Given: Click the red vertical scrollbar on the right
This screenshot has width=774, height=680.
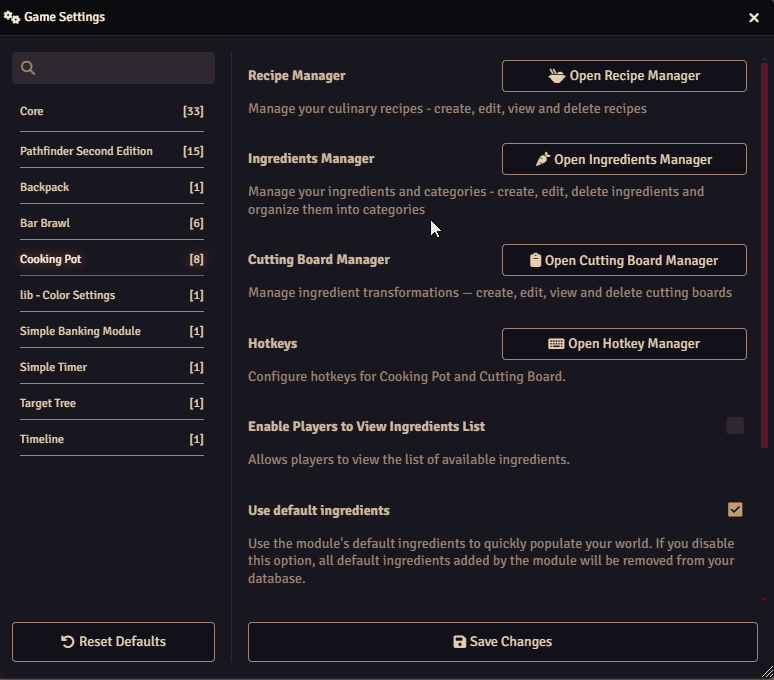Looking at the screenshot, I should tap(765, 250).
